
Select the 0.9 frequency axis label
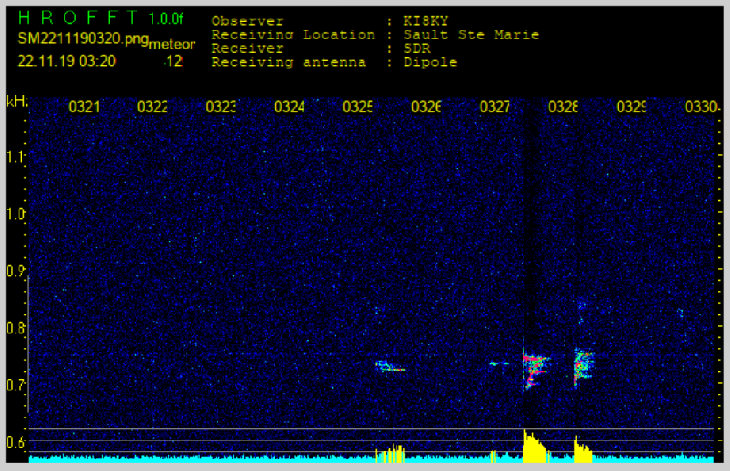[15, 271]
